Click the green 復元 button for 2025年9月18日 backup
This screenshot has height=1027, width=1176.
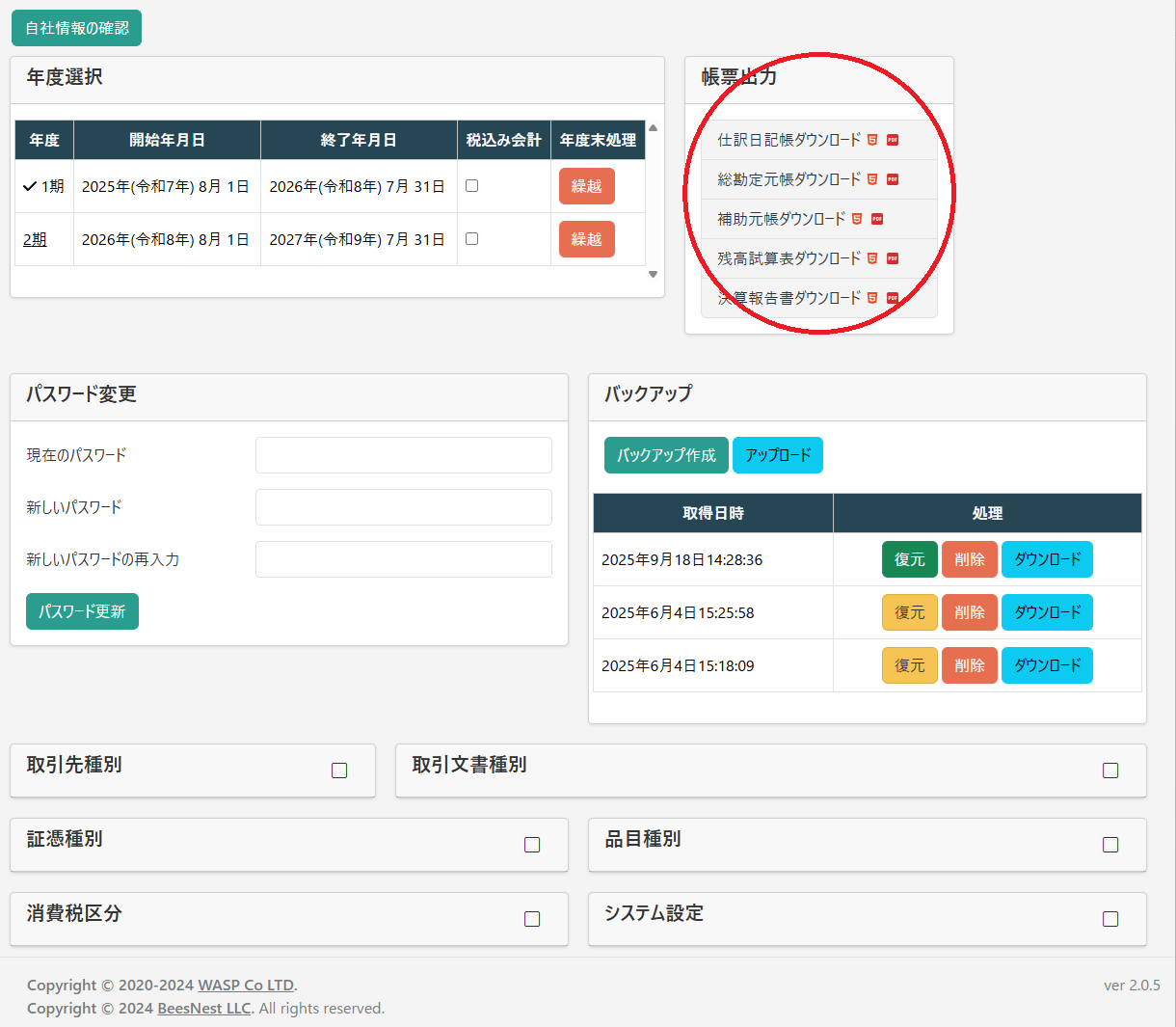(909, 559)
